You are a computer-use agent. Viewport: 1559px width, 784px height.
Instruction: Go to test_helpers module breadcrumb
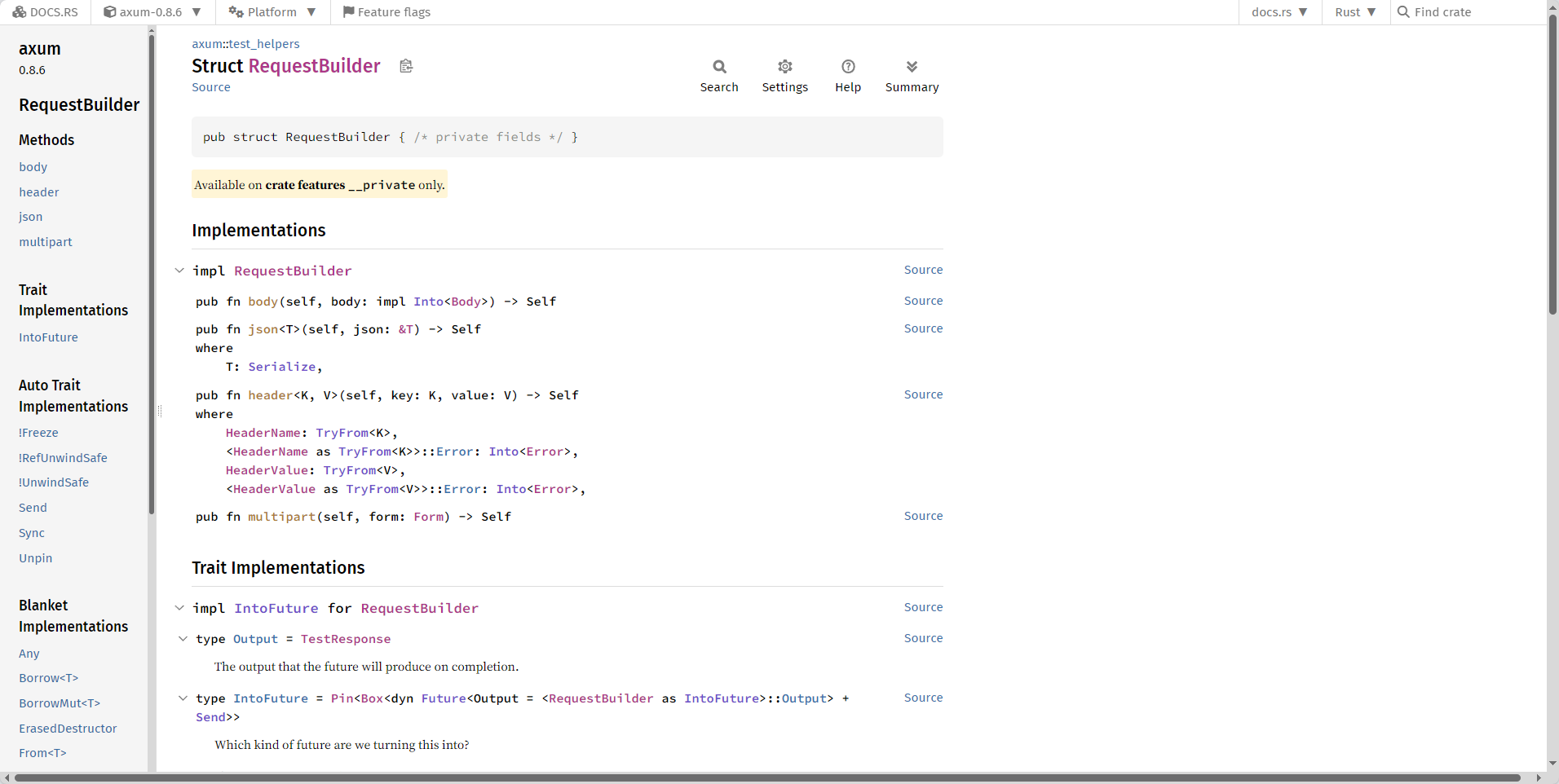(x=264, y=44)
